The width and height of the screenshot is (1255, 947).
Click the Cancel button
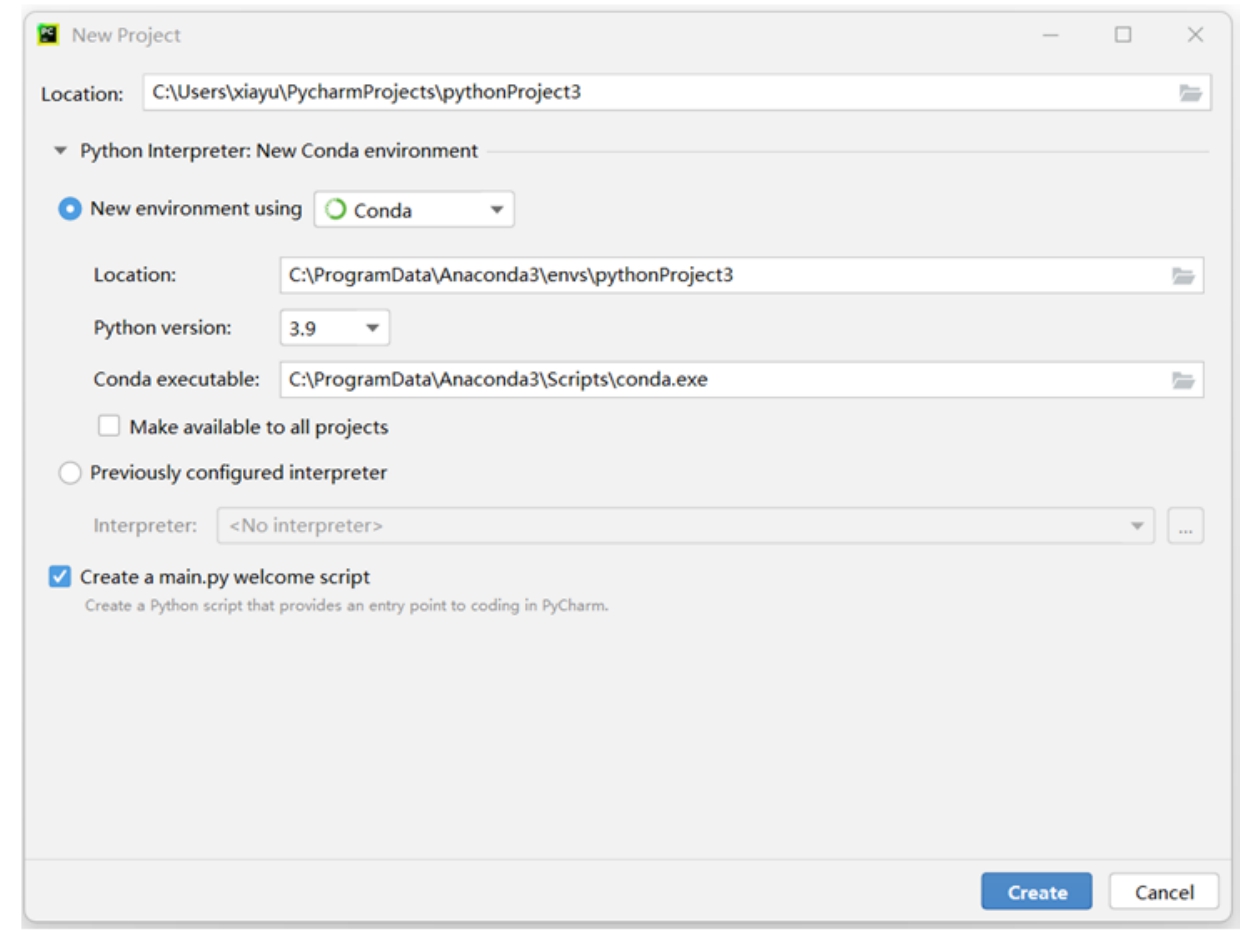pos(1164,893)
